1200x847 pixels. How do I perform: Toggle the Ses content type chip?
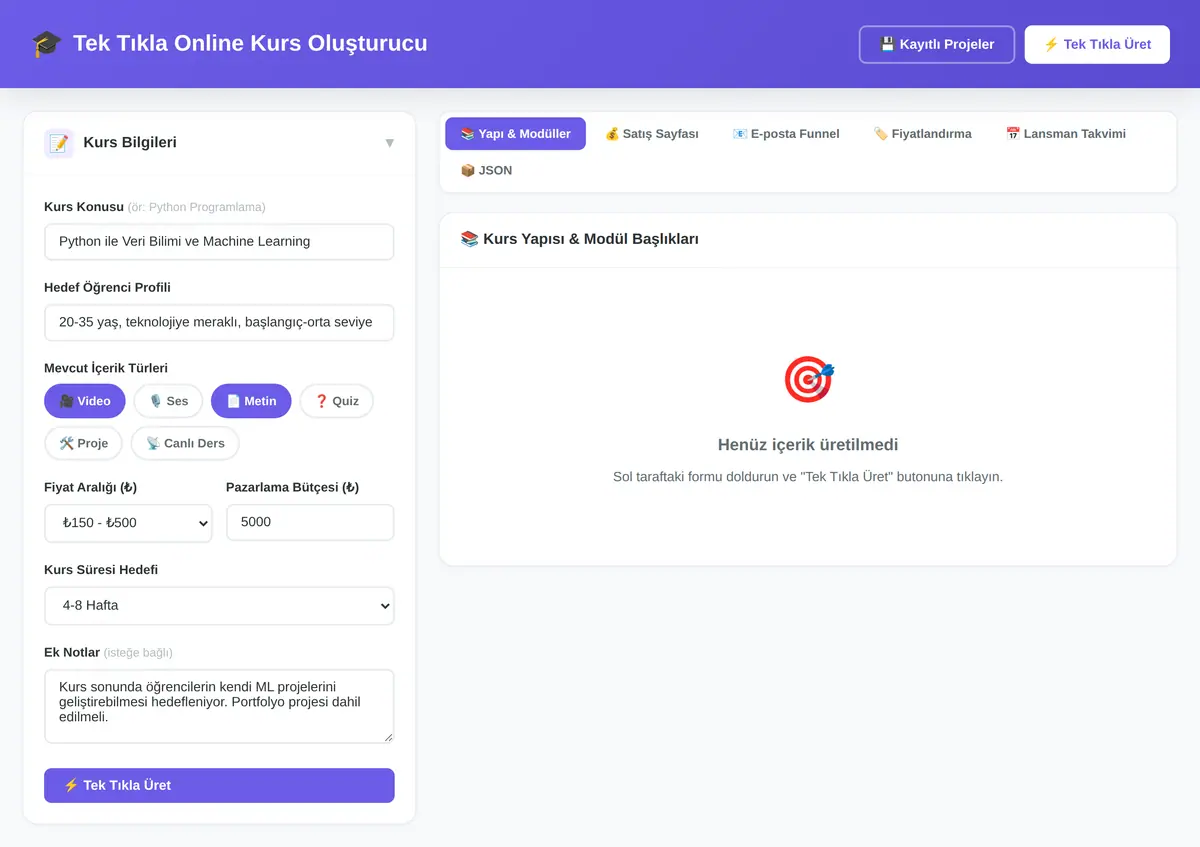click(x=168, y=401)
